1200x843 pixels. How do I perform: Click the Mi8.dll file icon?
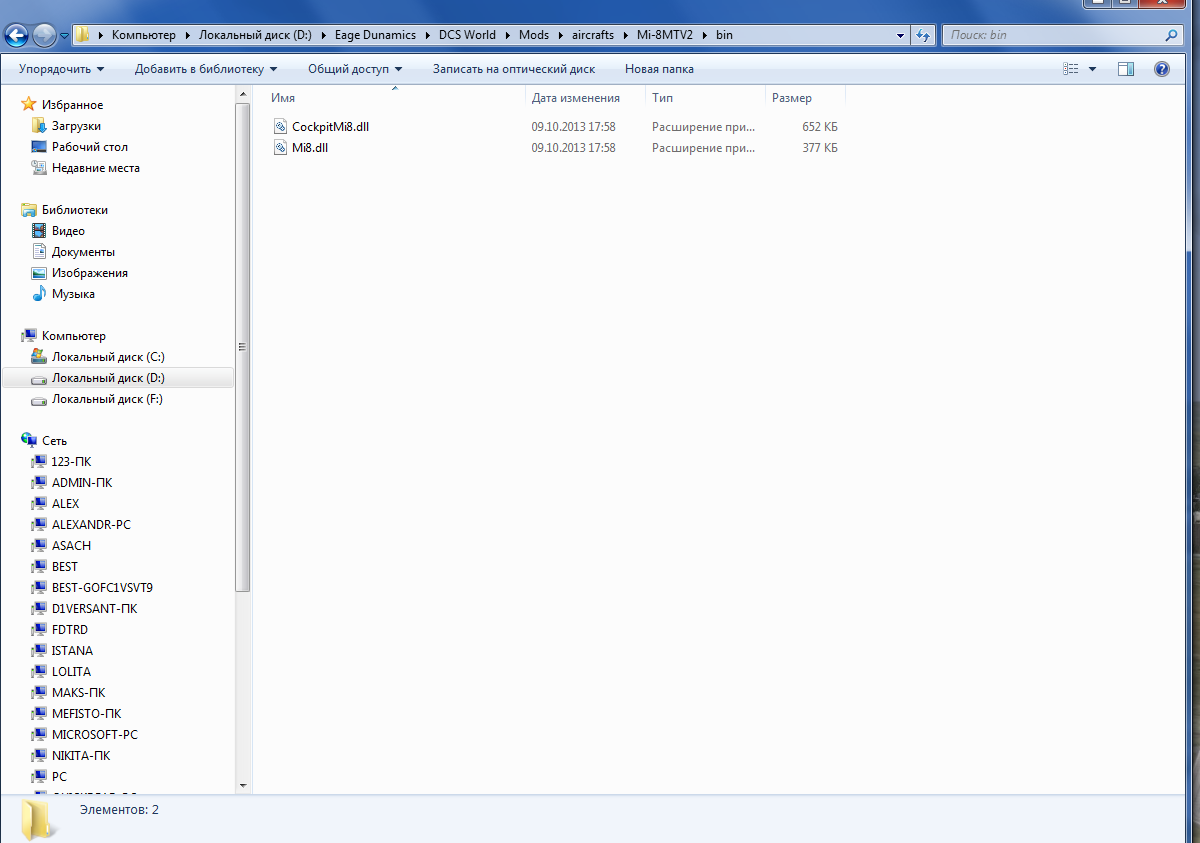280,148
